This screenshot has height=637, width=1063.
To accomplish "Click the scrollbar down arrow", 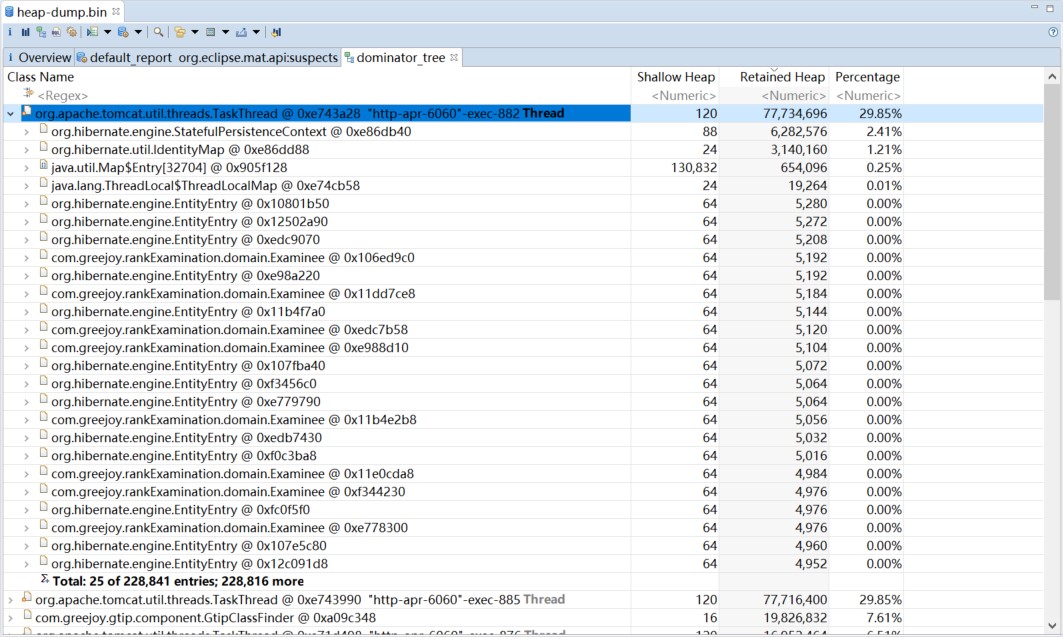I will 1052,625.
